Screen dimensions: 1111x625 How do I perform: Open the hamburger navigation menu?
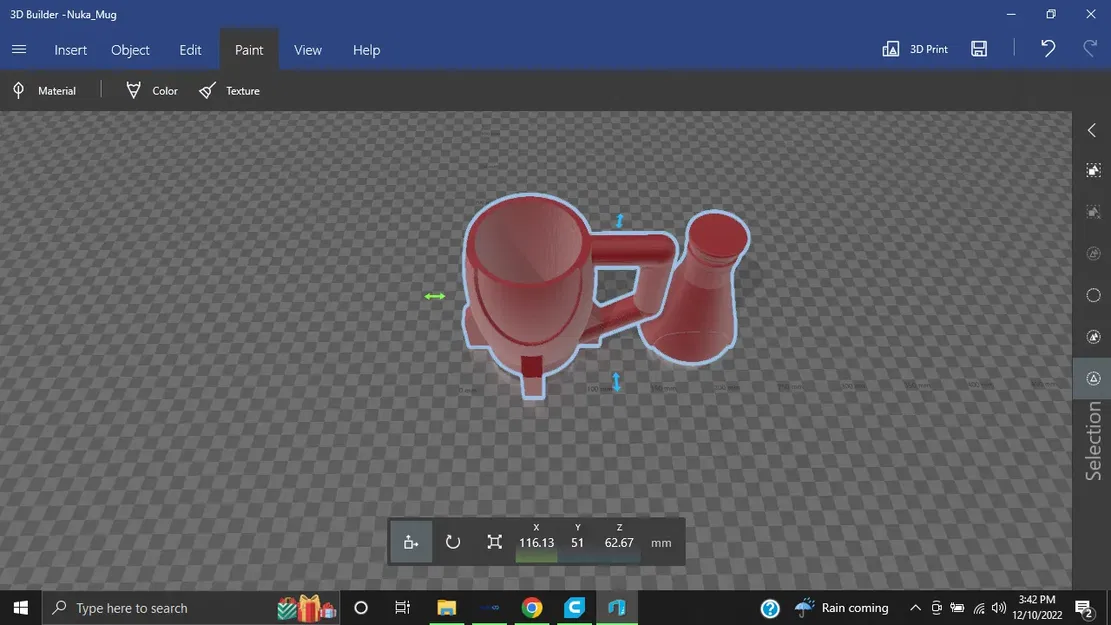tap(19, 49)
